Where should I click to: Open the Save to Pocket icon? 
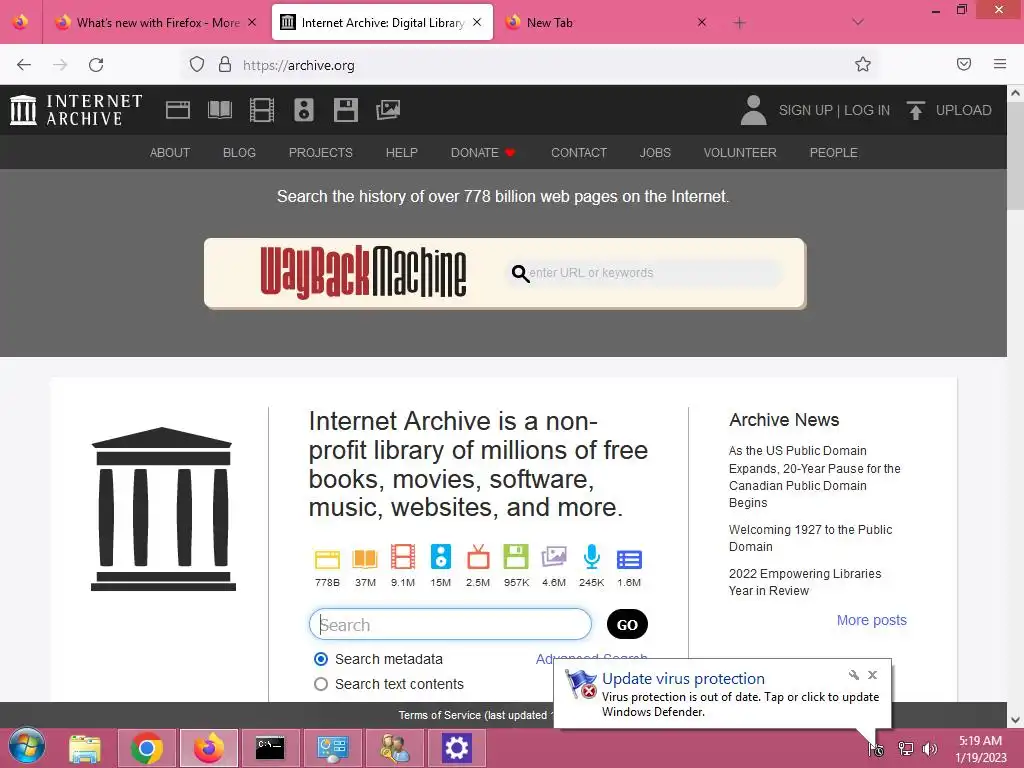pos(964,64)
